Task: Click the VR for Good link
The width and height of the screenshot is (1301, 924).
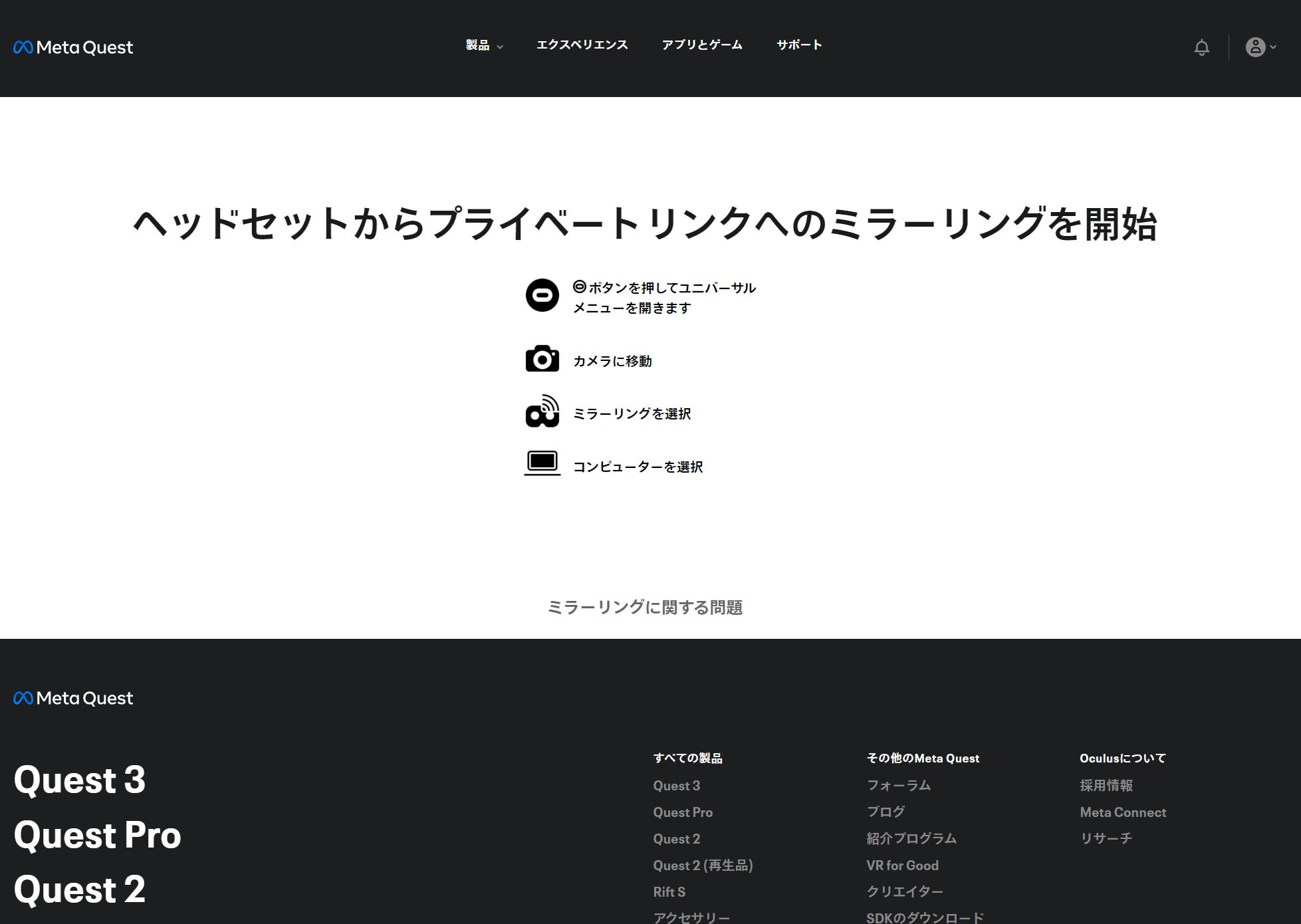Action: (x=902, y=866)
